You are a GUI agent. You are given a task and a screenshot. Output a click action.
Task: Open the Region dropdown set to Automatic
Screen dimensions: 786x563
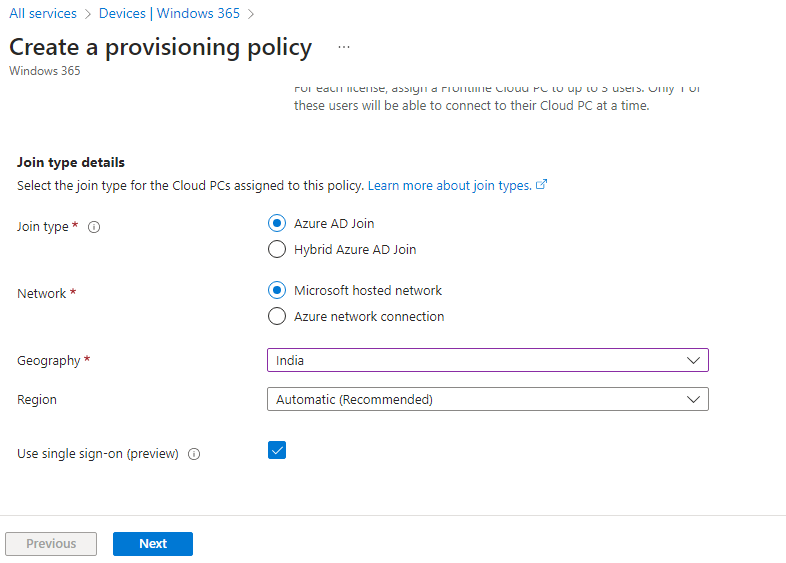[488, 399]
